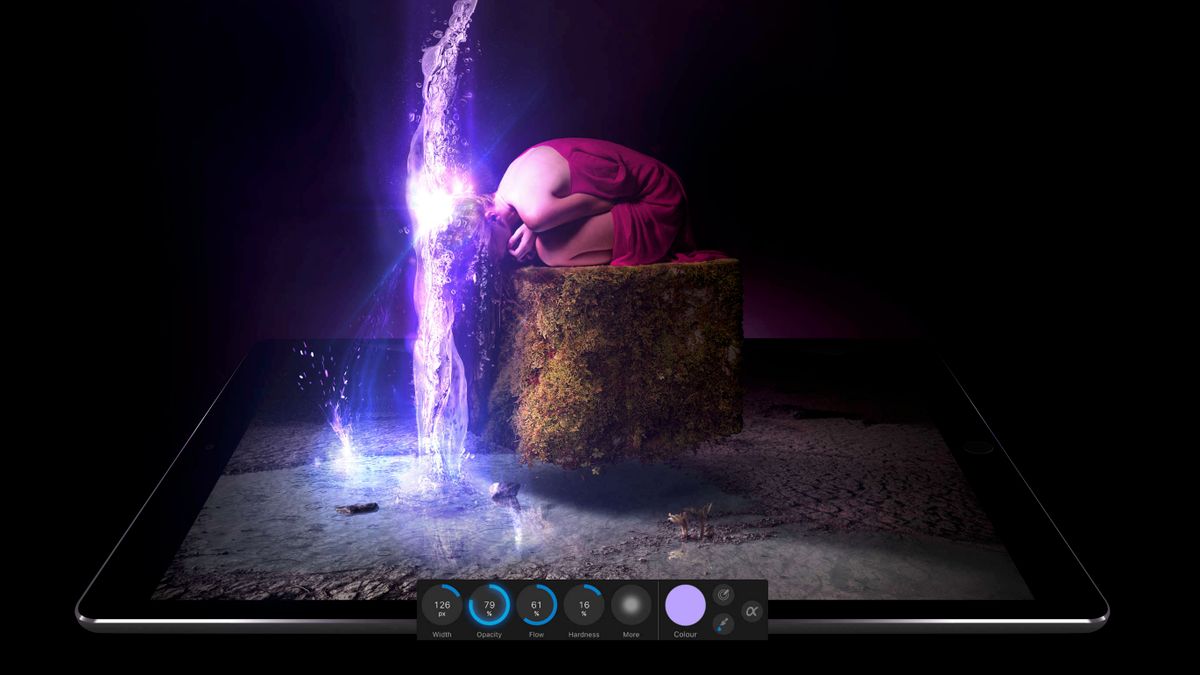
Task: Tap the brush nozzle gauge icon
Action: coord(723,595)
